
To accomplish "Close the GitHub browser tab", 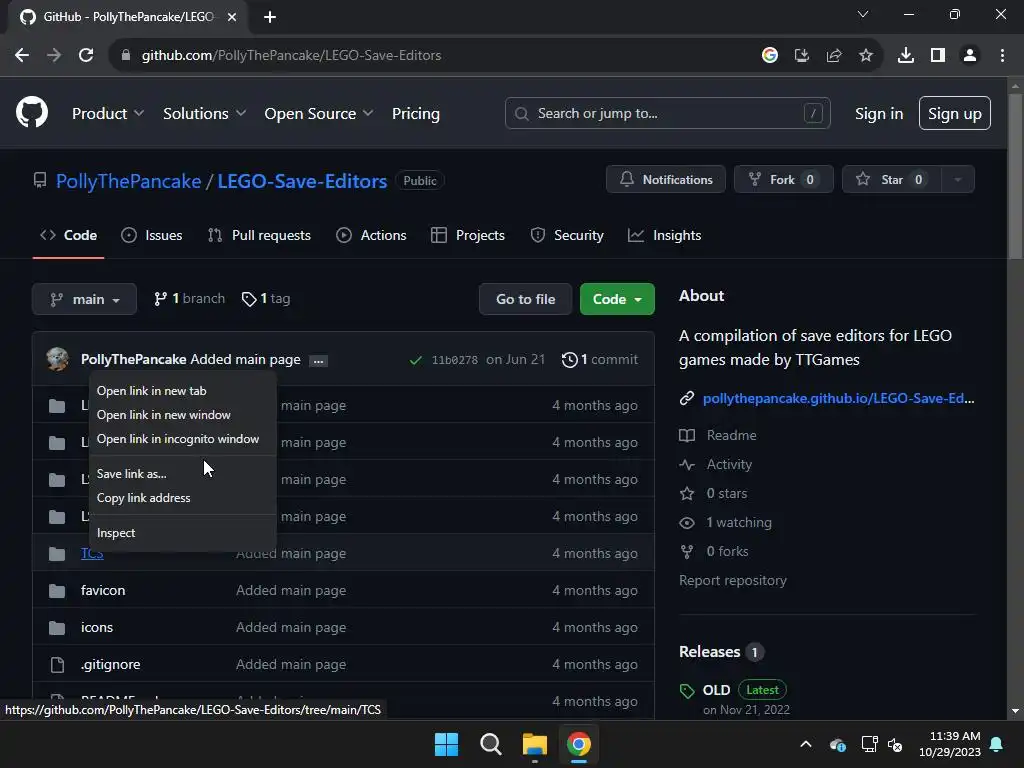I will pos(232,17).
